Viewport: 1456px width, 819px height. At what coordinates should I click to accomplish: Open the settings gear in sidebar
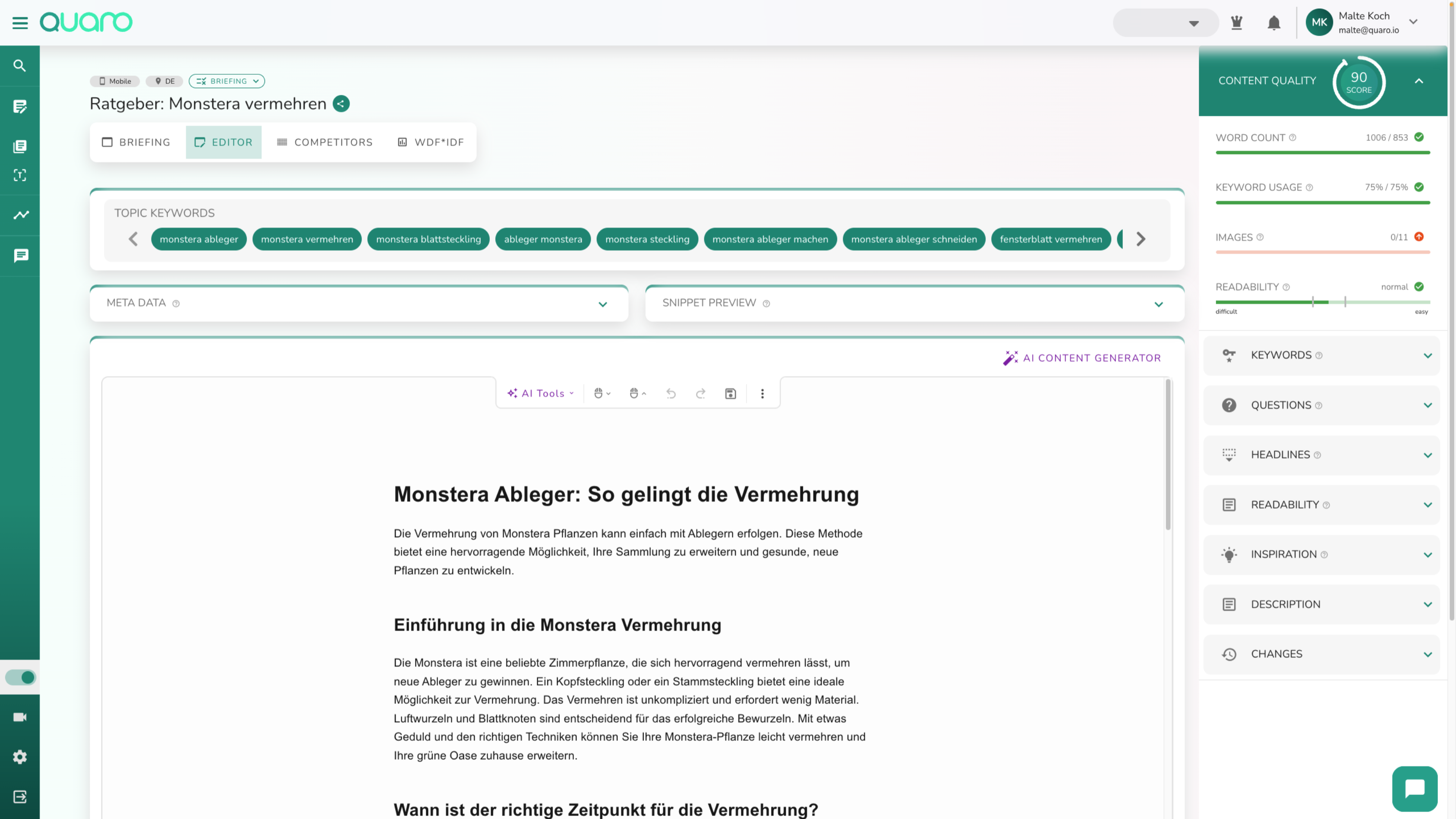[x=20, y=757]
